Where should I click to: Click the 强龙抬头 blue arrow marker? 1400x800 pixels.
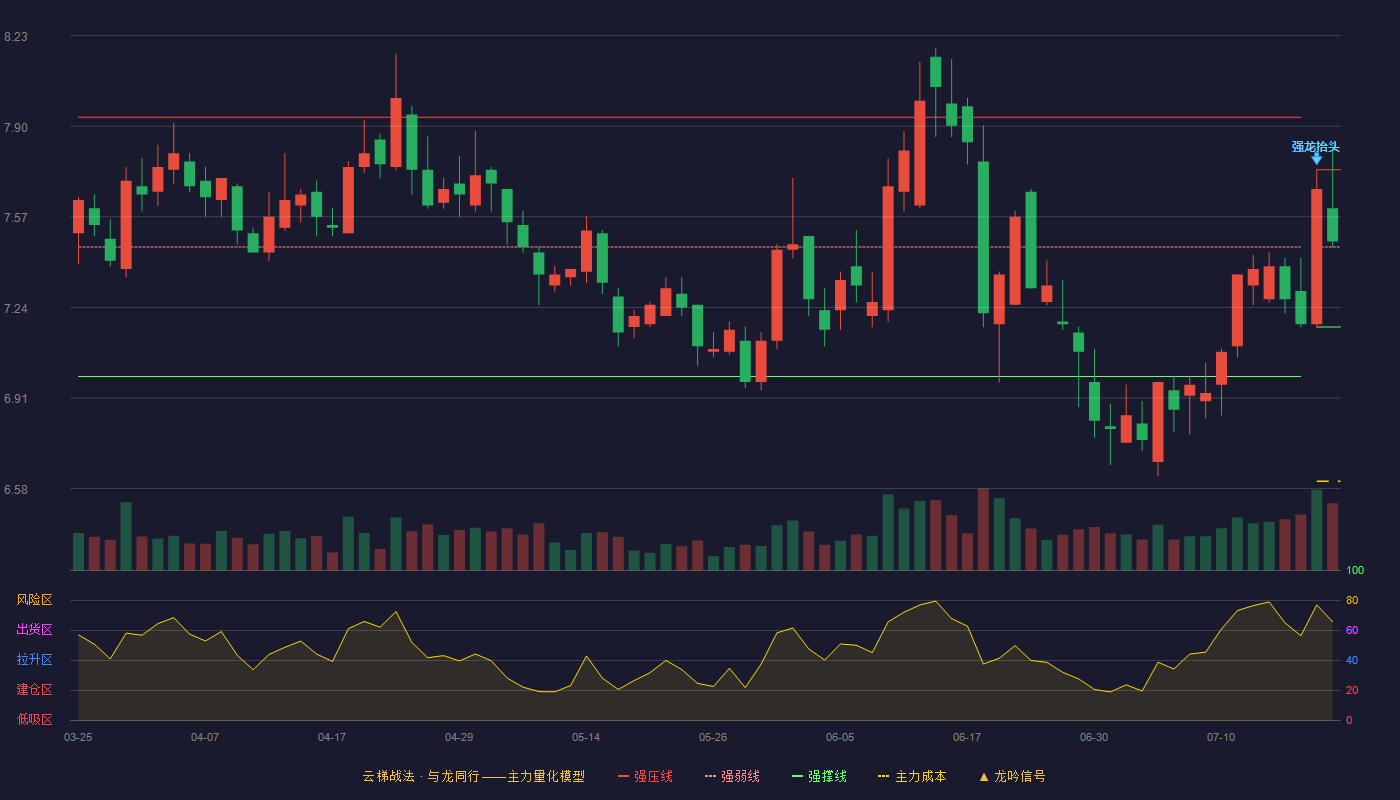point(1316,159)
